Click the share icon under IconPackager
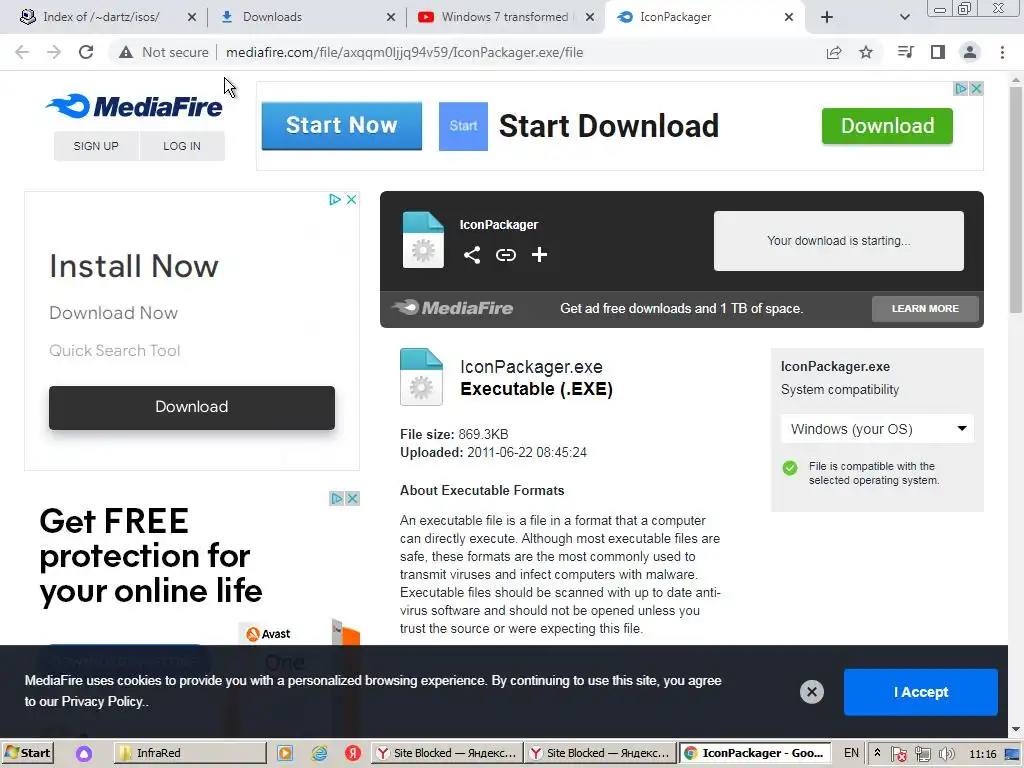Screen dimensions: 1024x768 [472, 255]
